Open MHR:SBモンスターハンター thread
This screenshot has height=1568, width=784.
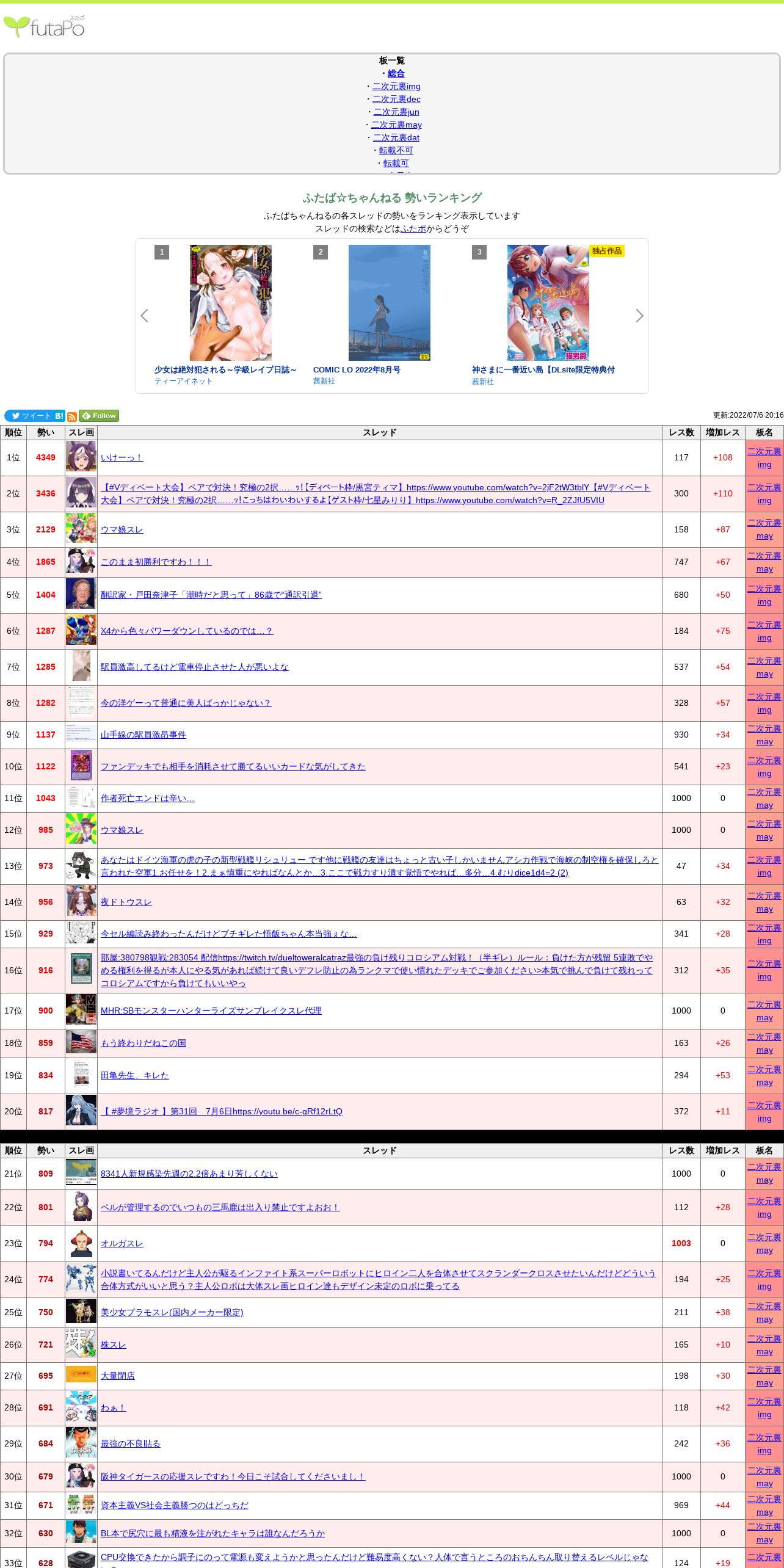coord(211,1011)
